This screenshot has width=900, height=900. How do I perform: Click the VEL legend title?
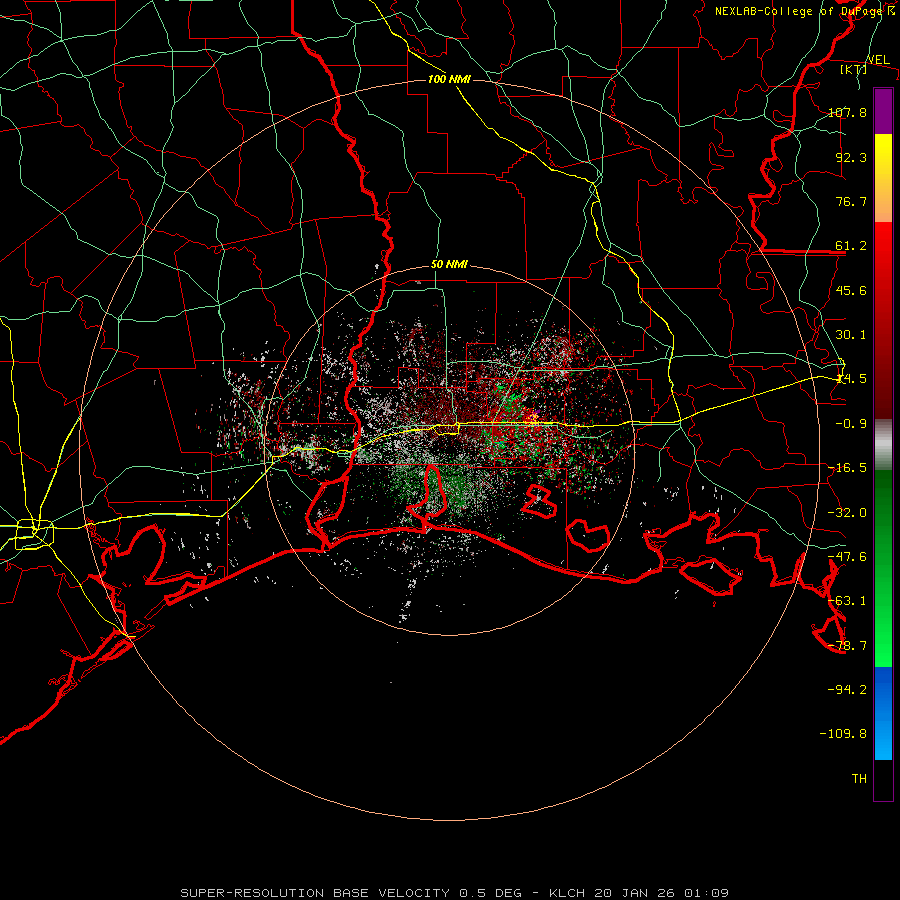tap(878, 60)
